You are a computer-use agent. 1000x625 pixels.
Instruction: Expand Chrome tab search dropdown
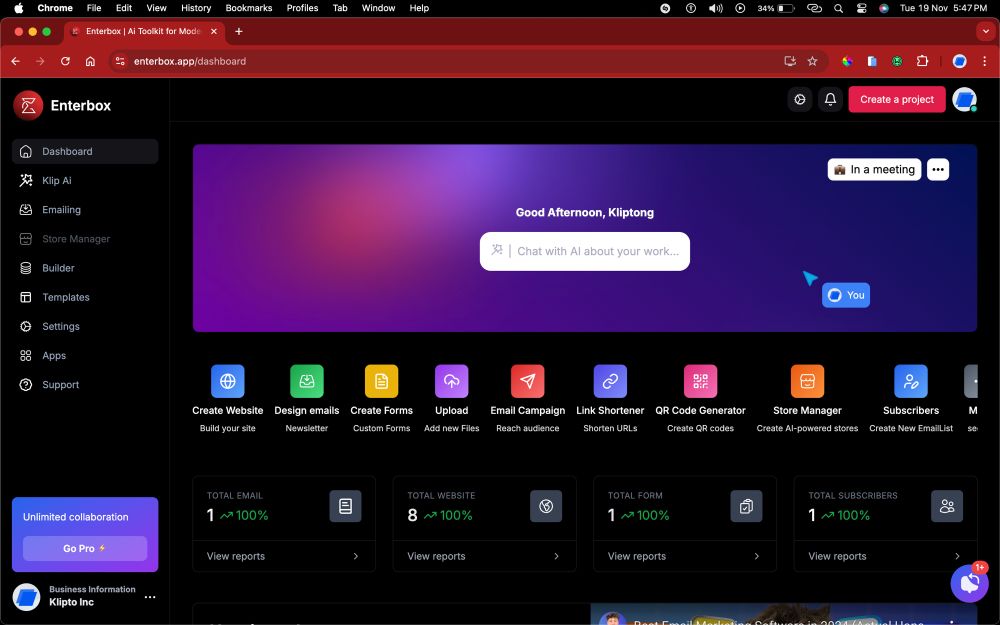coord(986,31)
